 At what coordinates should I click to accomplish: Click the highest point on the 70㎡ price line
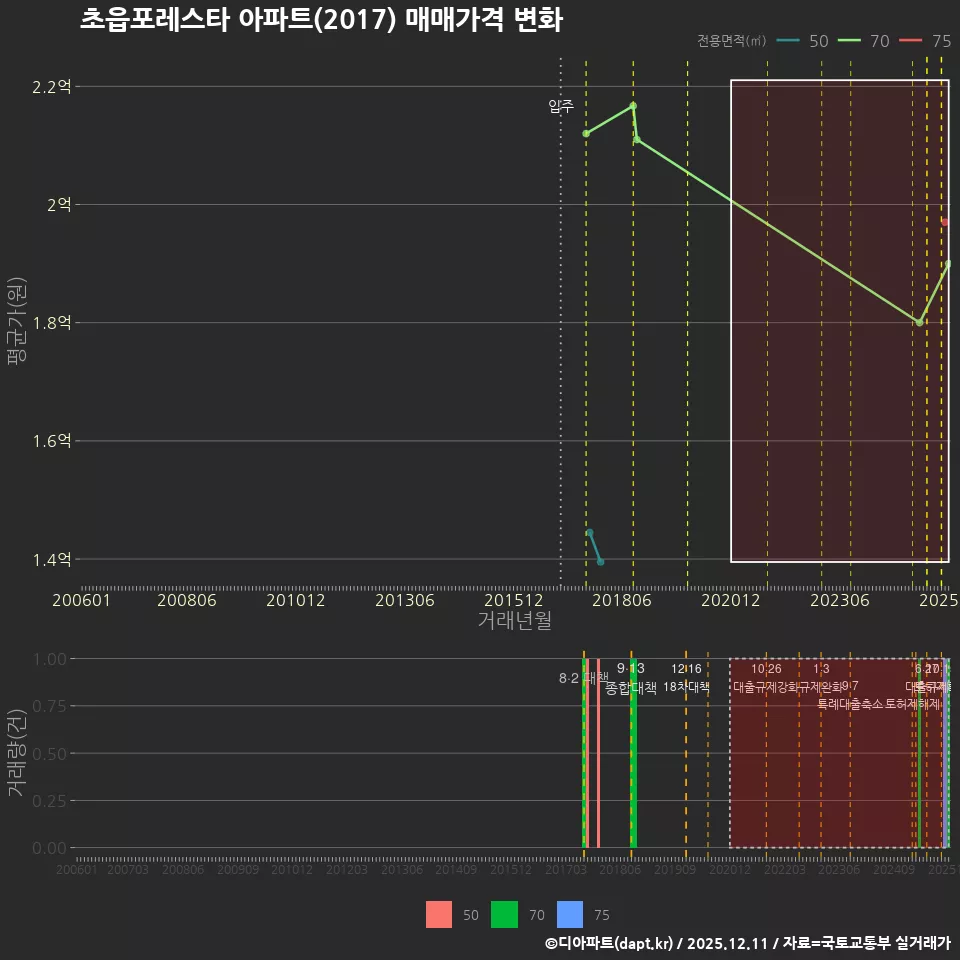(x=633, y=104)
